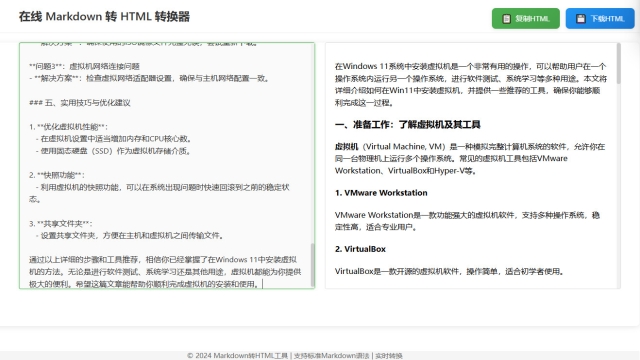640x360 pixels.
Task: Click inside the Markdown editor text area
Action: [x=167, y=166]
